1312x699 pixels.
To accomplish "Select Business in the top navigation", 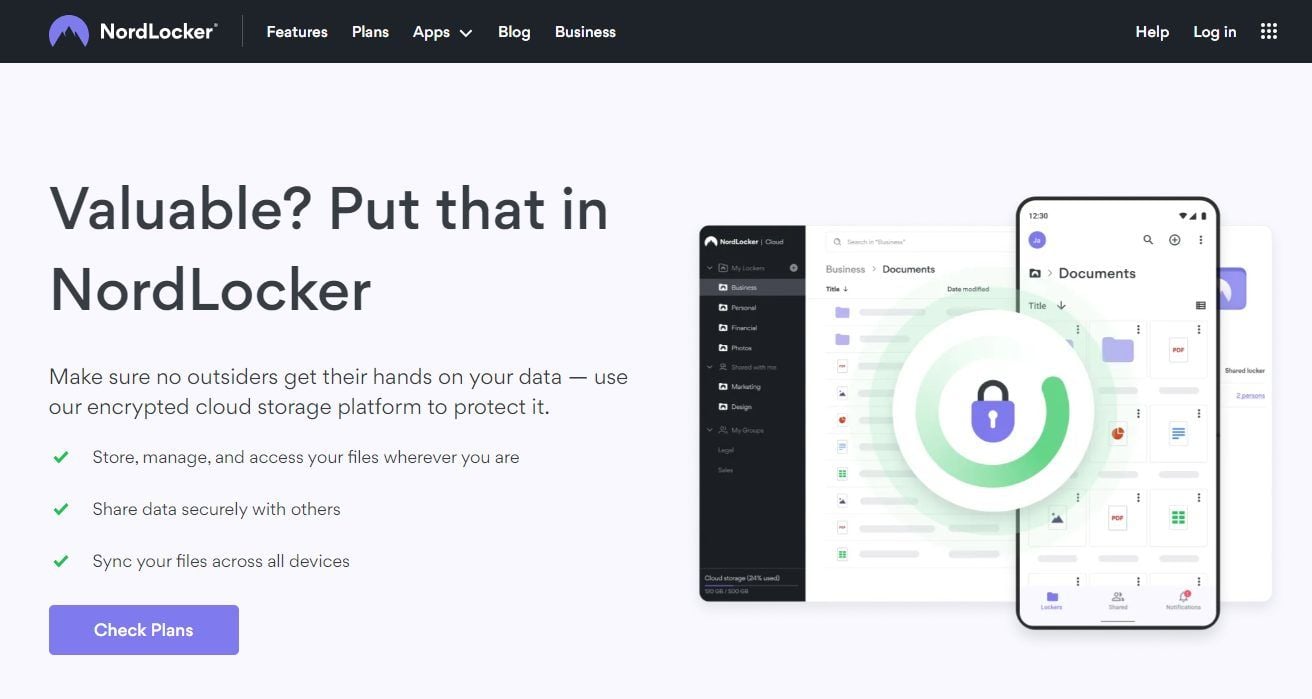I will point(585,32).
